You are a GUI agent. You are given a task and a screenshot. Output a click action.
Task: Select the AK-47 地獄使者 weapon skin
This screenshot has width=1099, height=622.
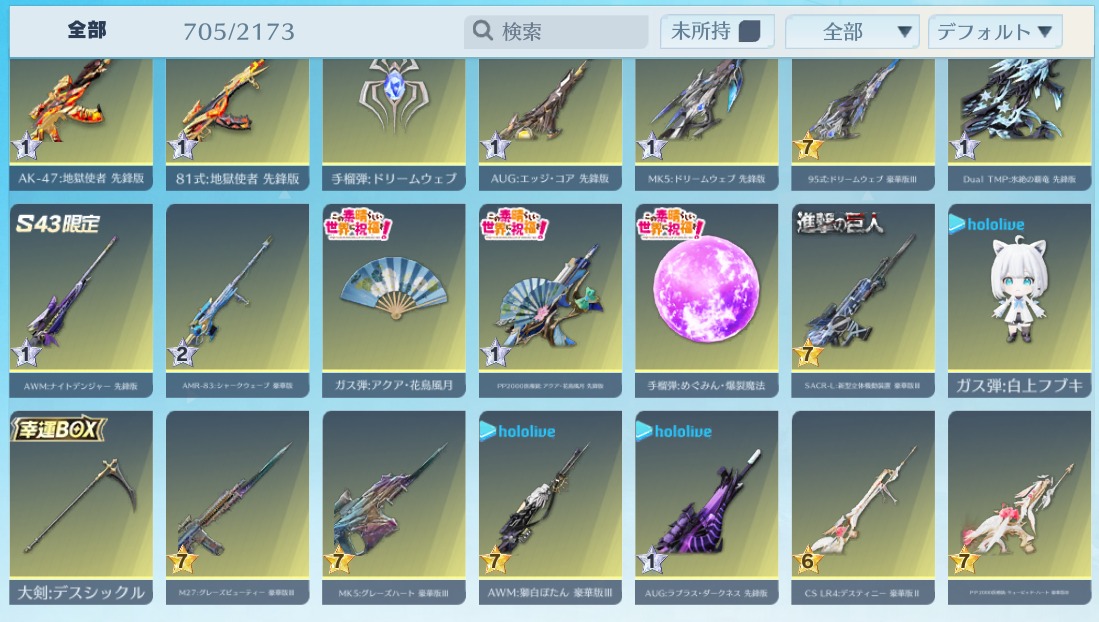click(x=81, y=124)
